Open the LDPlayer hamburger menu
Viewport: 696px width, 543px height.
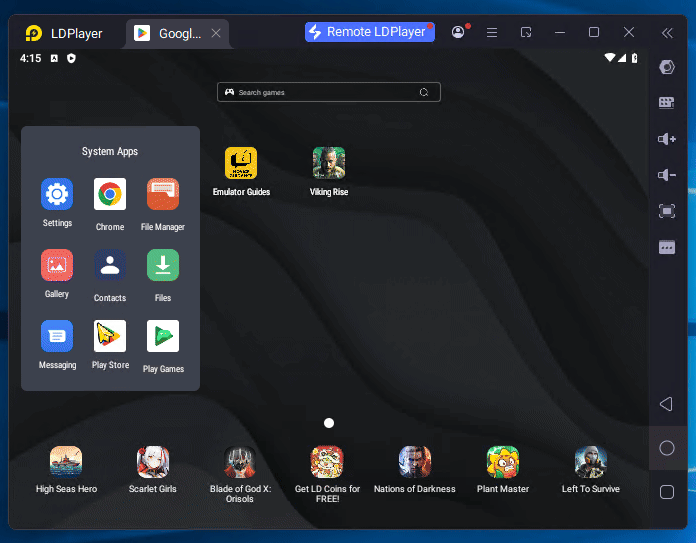pos(492,32)
